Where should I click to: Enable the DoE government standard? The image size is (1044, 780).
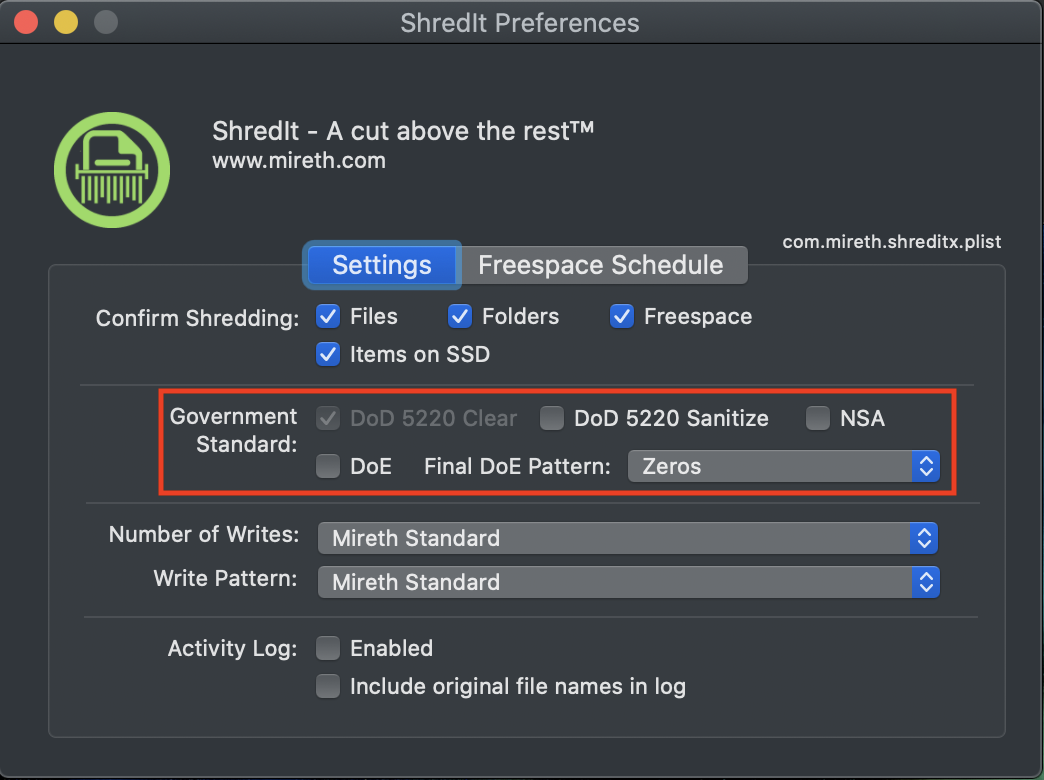[x=328, y=466]
